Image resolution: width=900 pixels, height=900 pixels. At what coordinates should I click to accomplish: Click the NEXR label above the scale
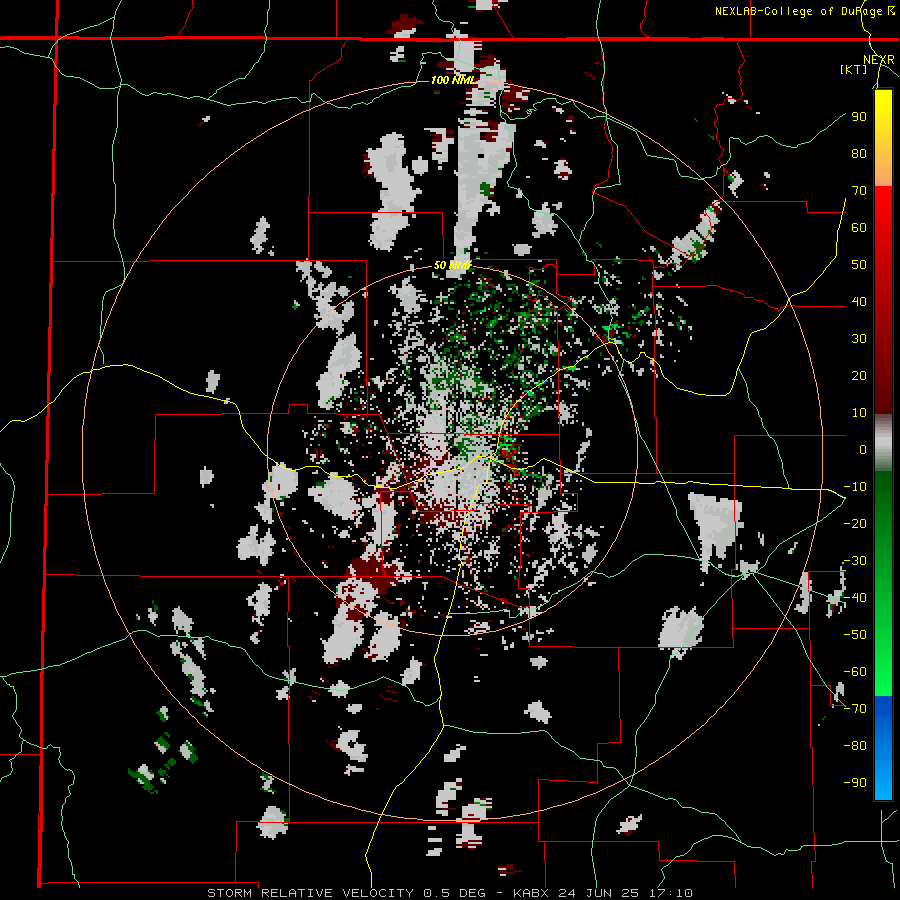click(879, 60)
